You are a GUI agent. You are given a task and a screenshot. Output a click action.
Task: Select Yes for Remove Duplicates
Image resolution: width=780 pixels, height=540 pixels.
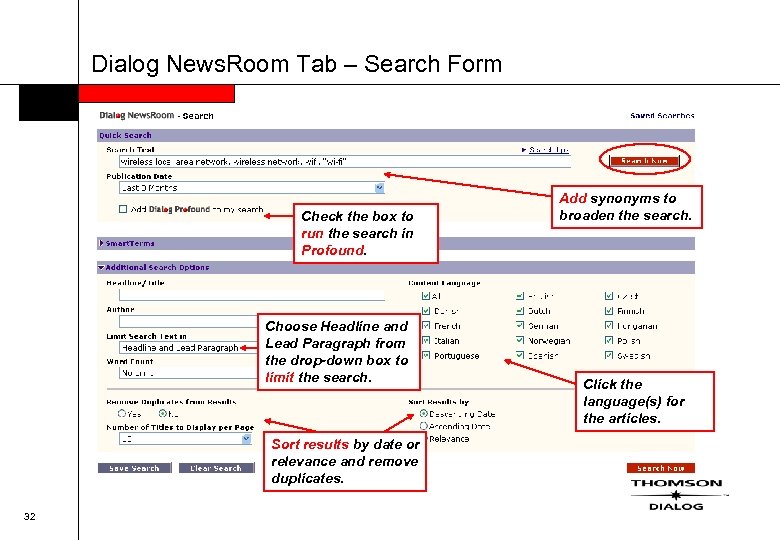122,413
